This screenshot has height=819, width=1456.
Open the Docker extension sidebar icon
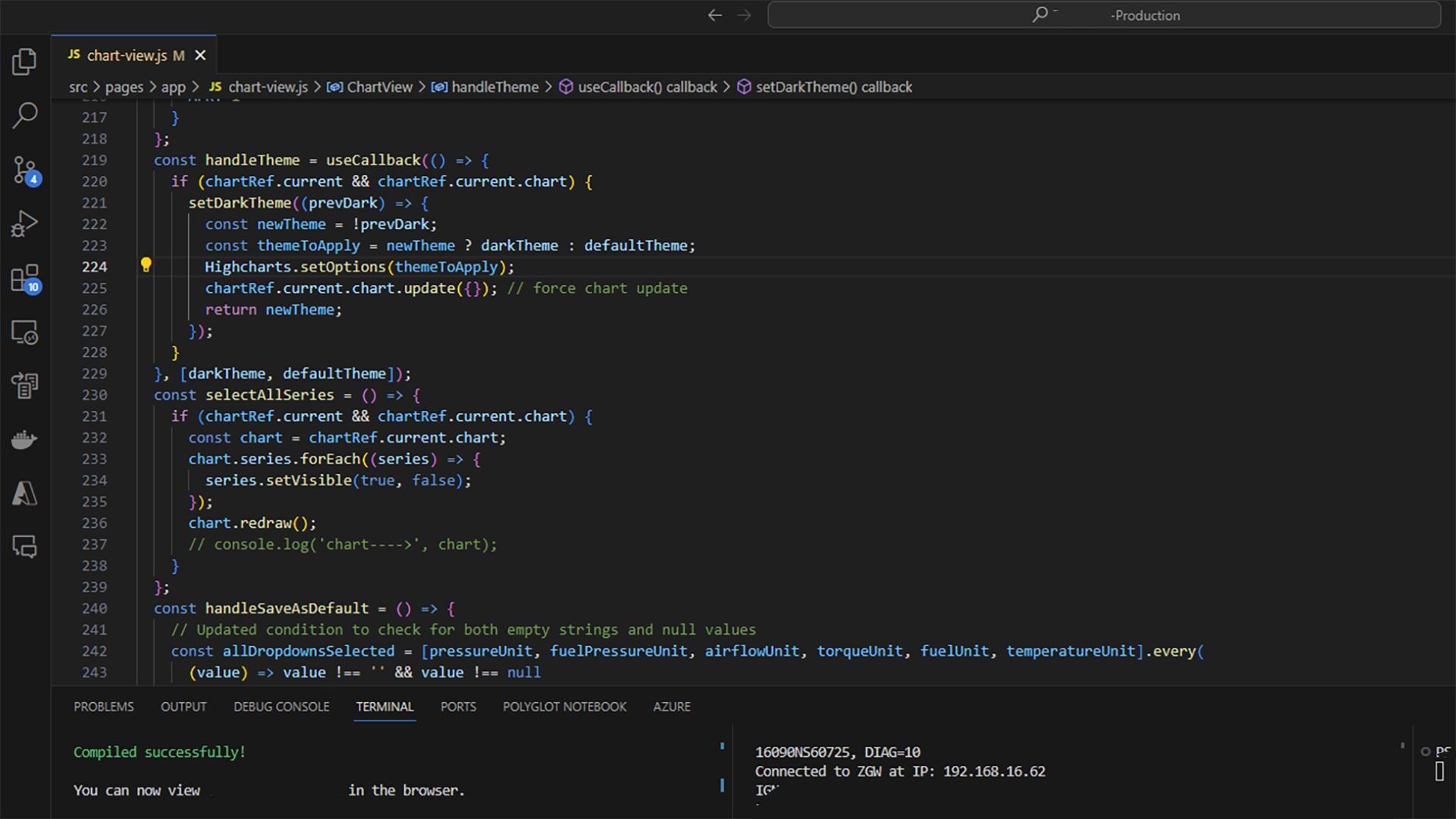pos(25,439)
